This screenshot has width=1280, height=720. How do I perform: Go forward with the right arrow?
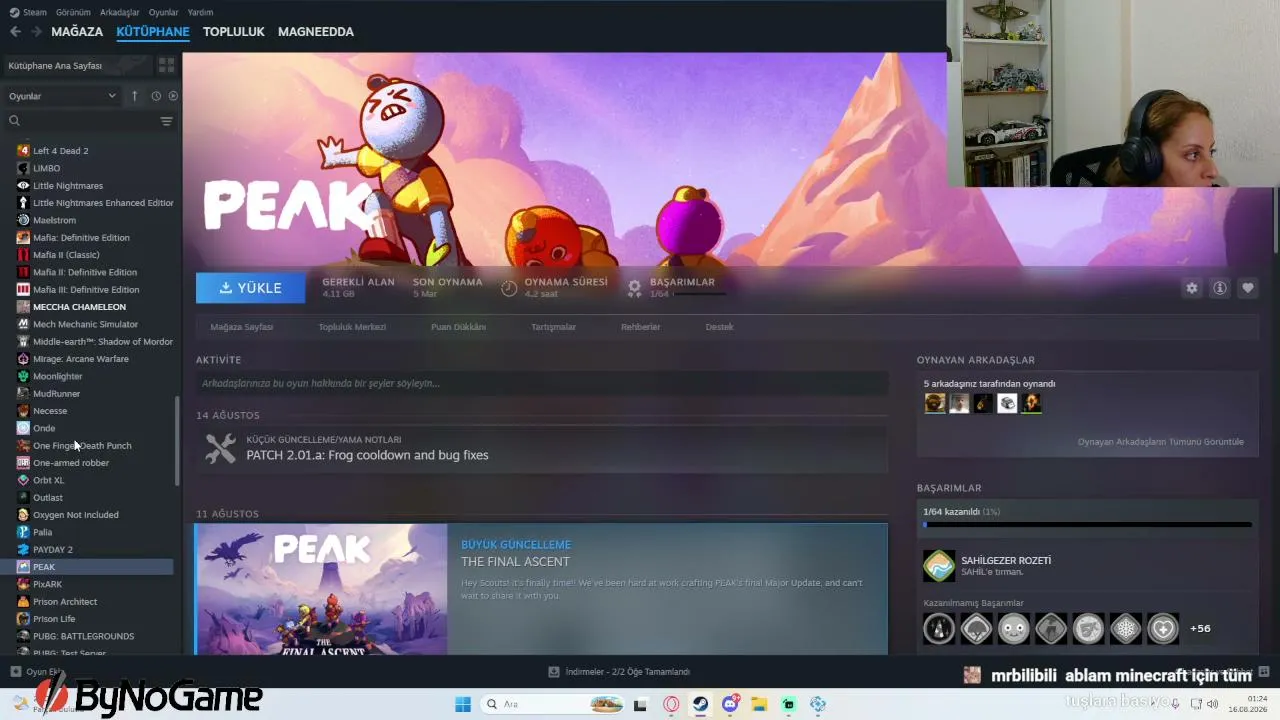[36, 32]
